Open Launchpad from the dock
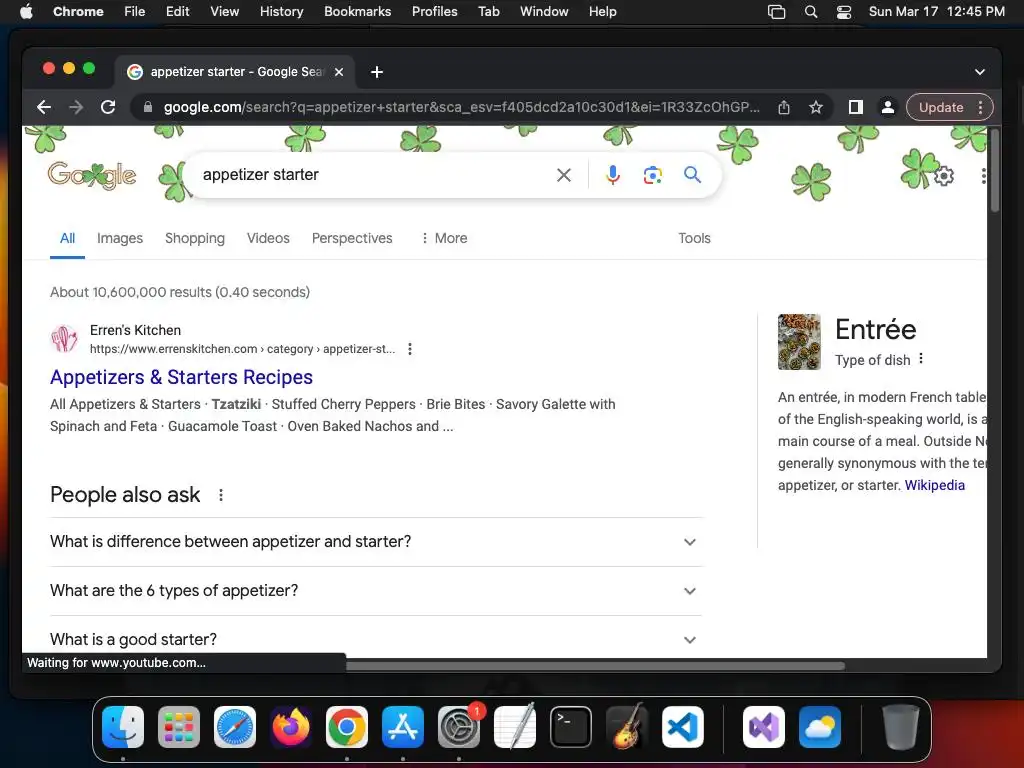 point(179,727)
